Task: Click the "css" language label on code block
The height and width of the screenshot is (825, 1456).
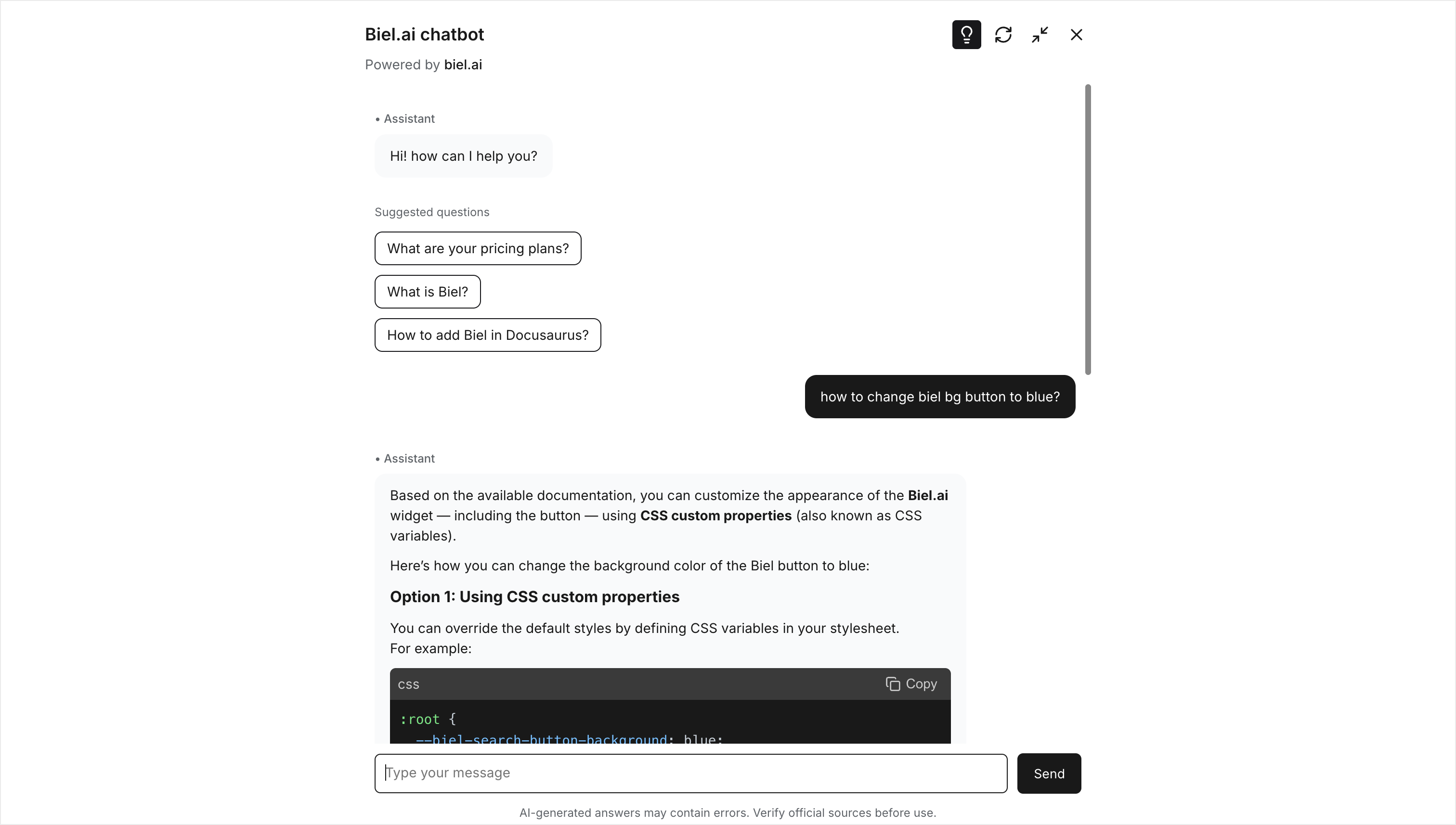Action: [x=408, y=684]
